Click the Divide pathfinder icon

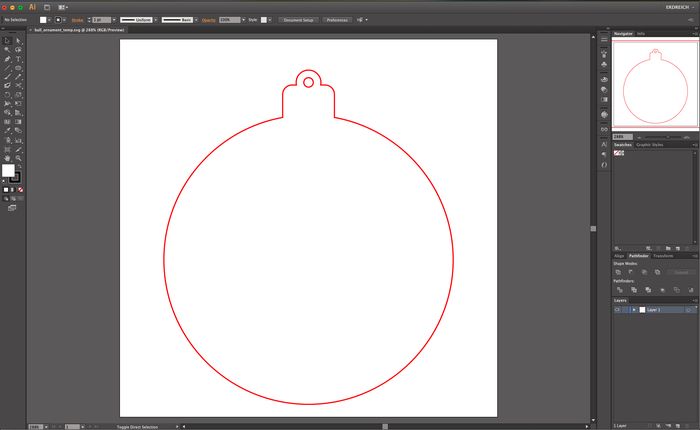(618, 289)
